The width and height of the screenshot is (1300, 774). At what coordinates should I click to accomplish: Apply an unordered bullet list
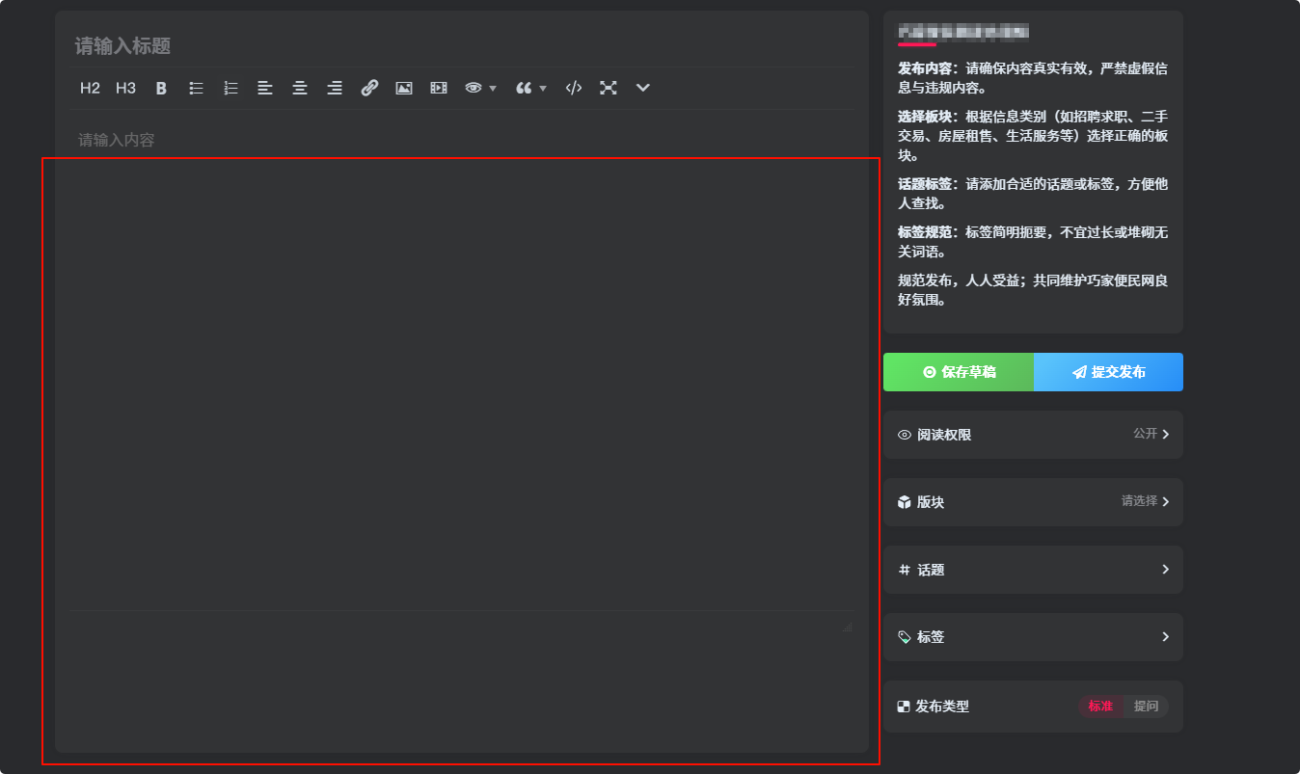point(195,88)
